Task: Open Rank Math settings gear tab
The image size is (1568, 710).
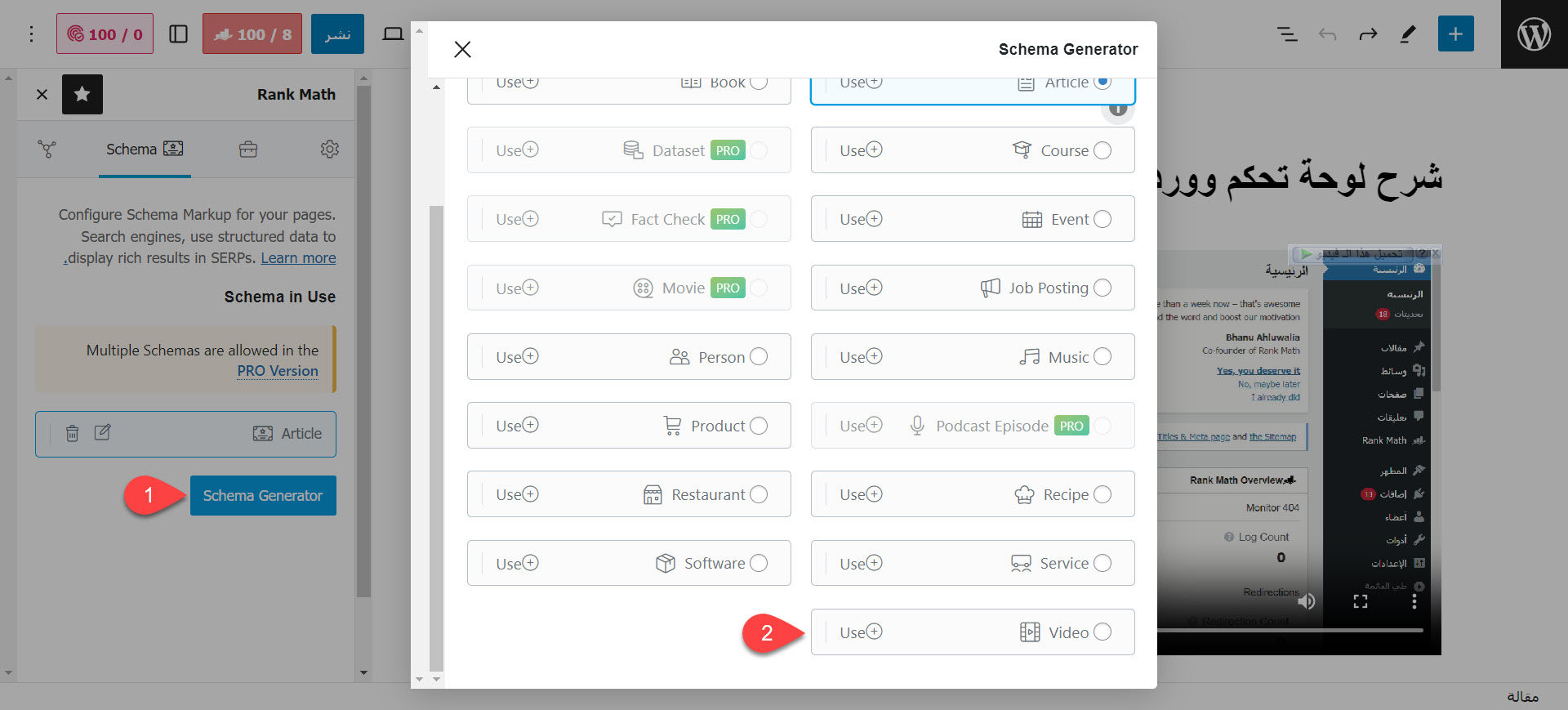Action: coord(329,150)
